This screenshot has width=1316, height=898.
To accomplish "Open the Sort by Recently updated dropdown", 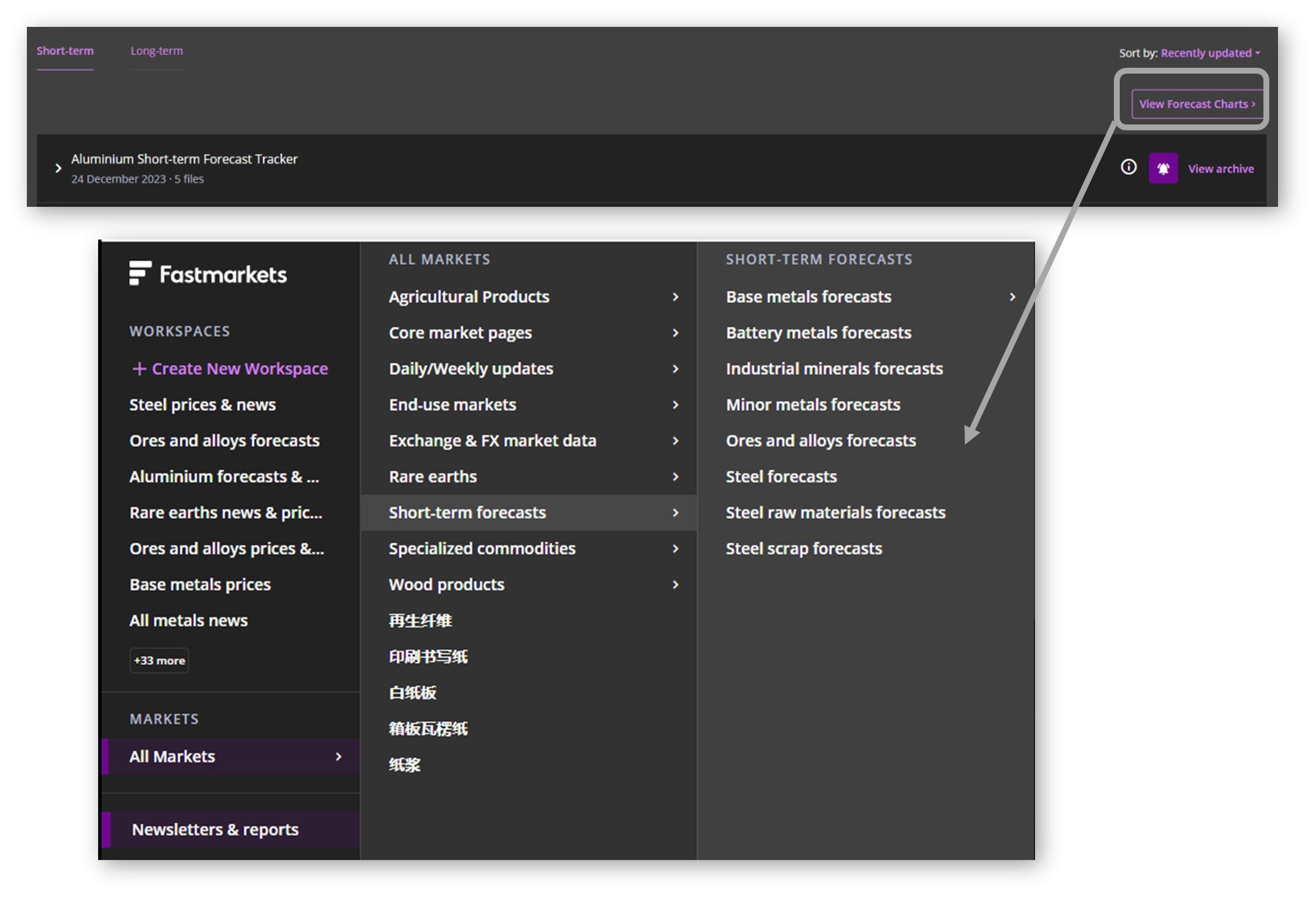I will point(1210,53).
